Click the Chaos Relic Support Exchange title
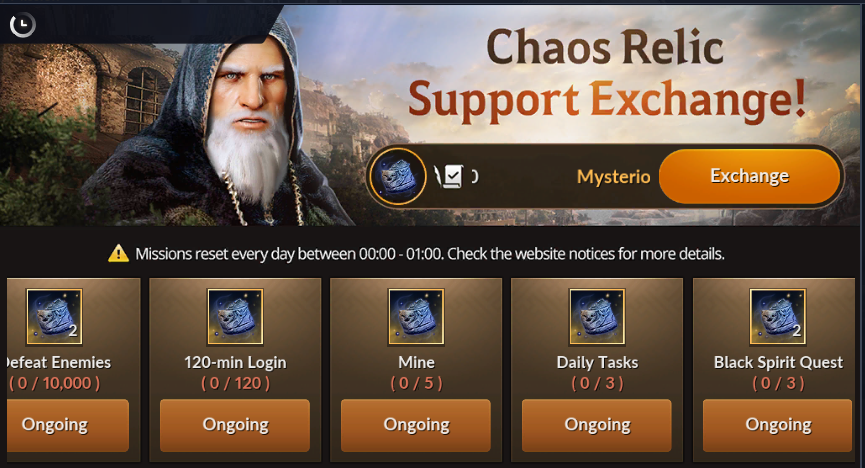865x468 pixels. coord(607,74)
